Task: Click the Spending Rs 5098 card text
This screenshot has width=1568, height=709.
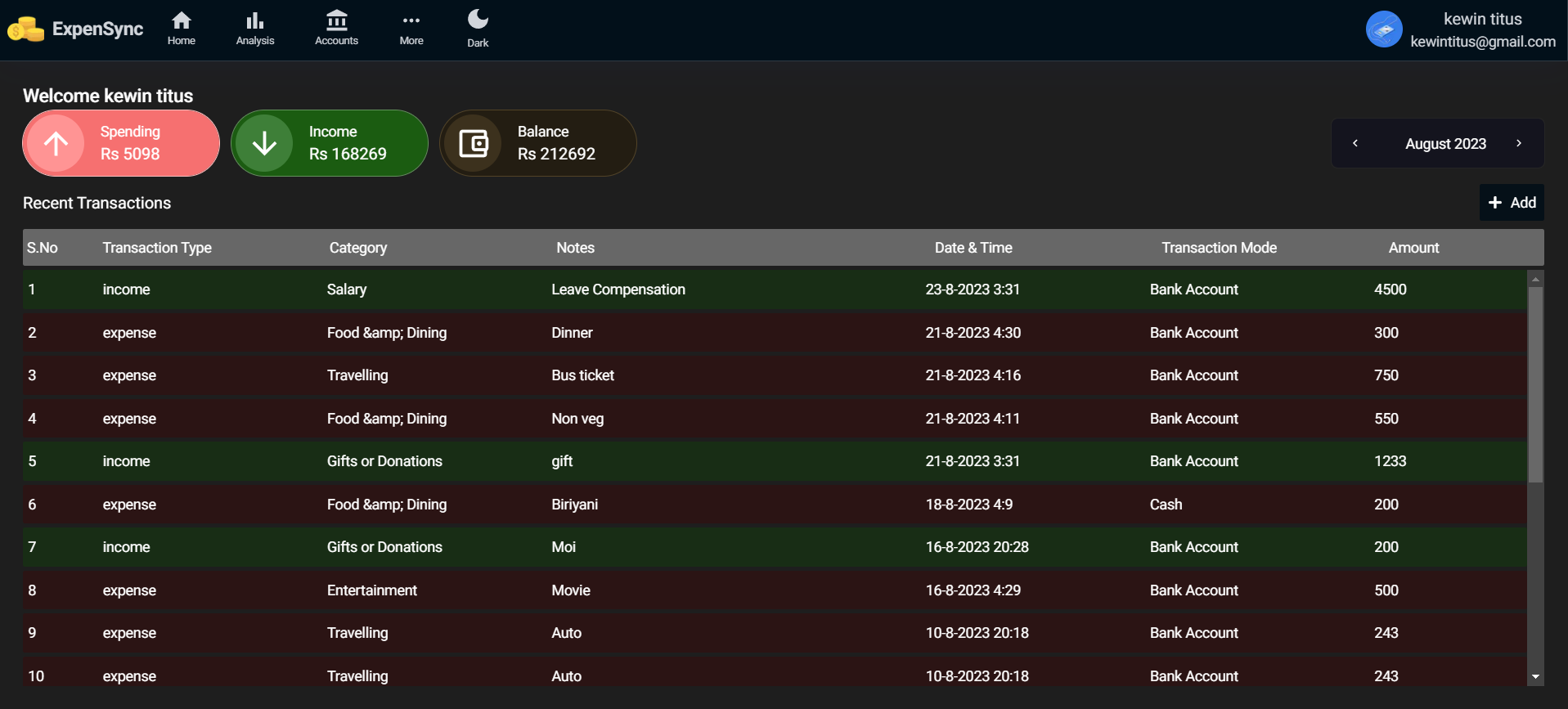Action: click(x=130, y=143)
